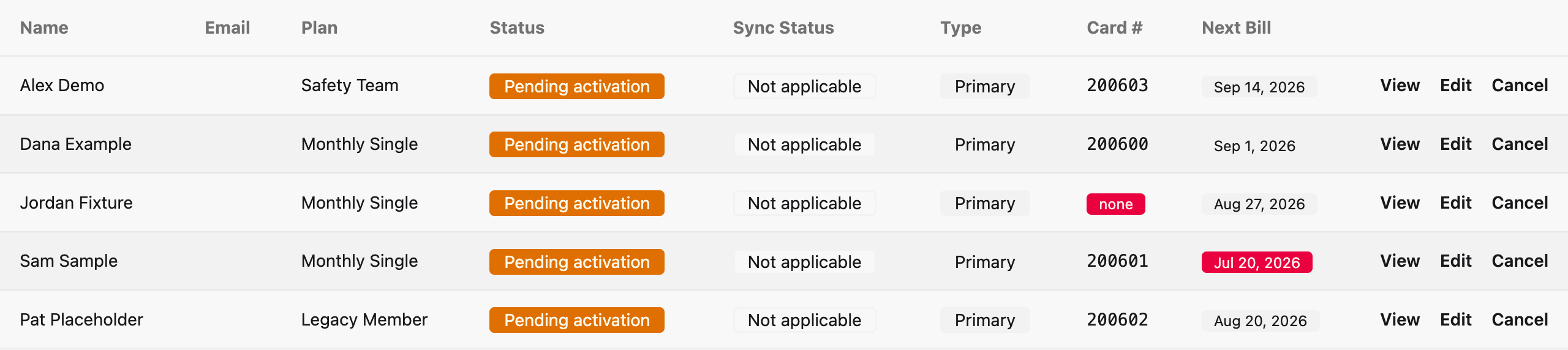This screenshot has height=350, width=1568.
Task: Click card number 200602
Action: click(1117, 320)
